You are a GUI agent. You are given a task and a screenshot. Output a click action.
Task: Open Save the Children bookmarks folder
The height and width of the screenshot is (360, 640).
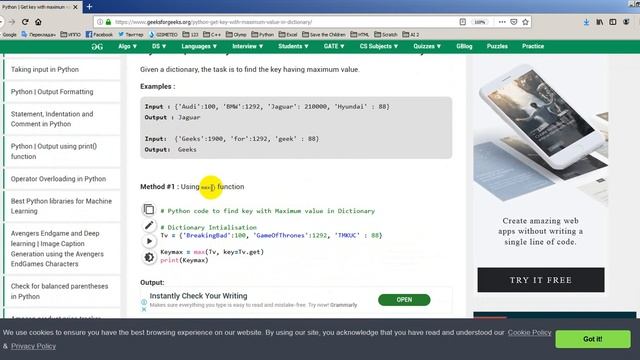324,35
